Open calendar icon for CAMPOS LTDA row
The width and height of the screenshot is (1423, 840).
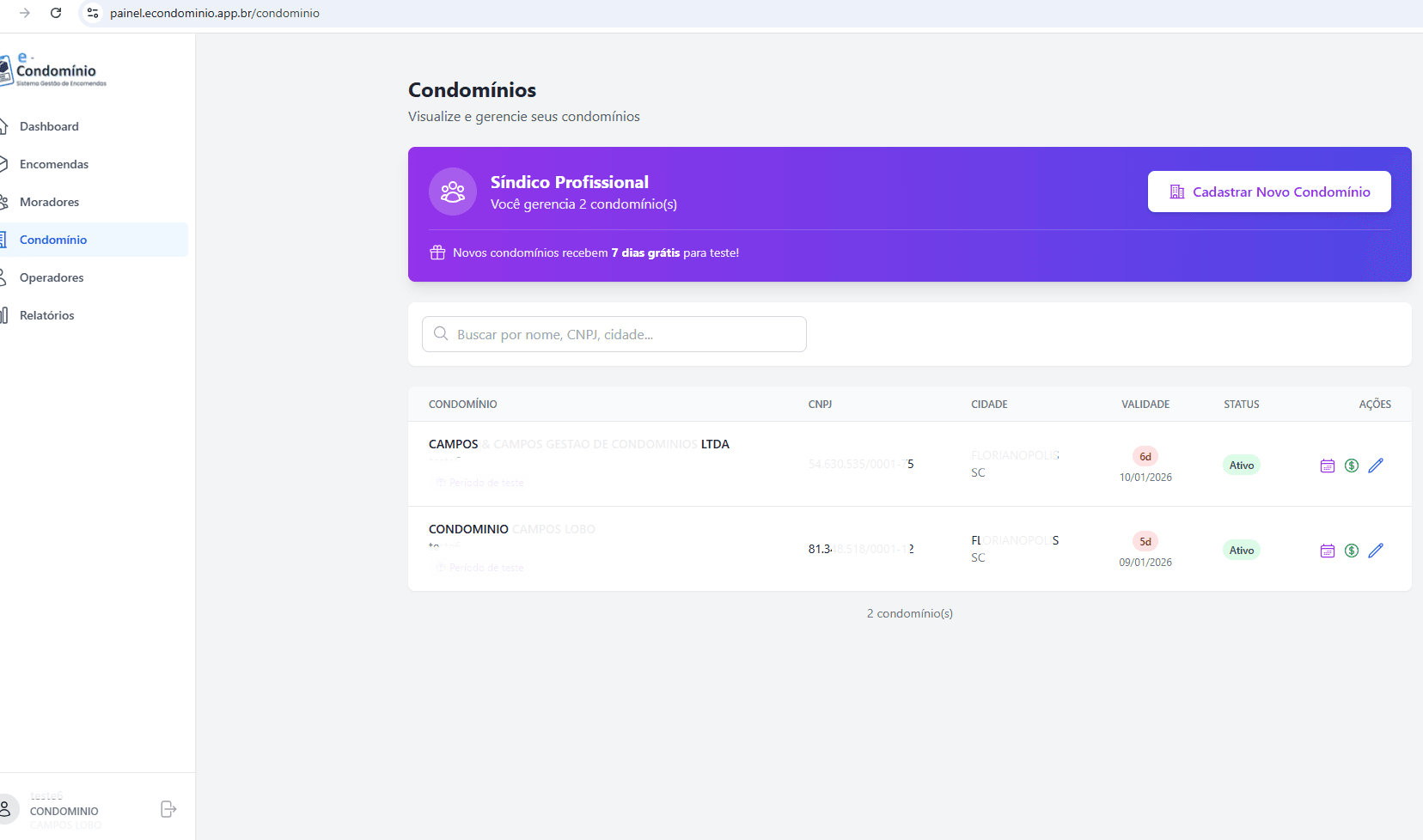(x=1328, y=466)
